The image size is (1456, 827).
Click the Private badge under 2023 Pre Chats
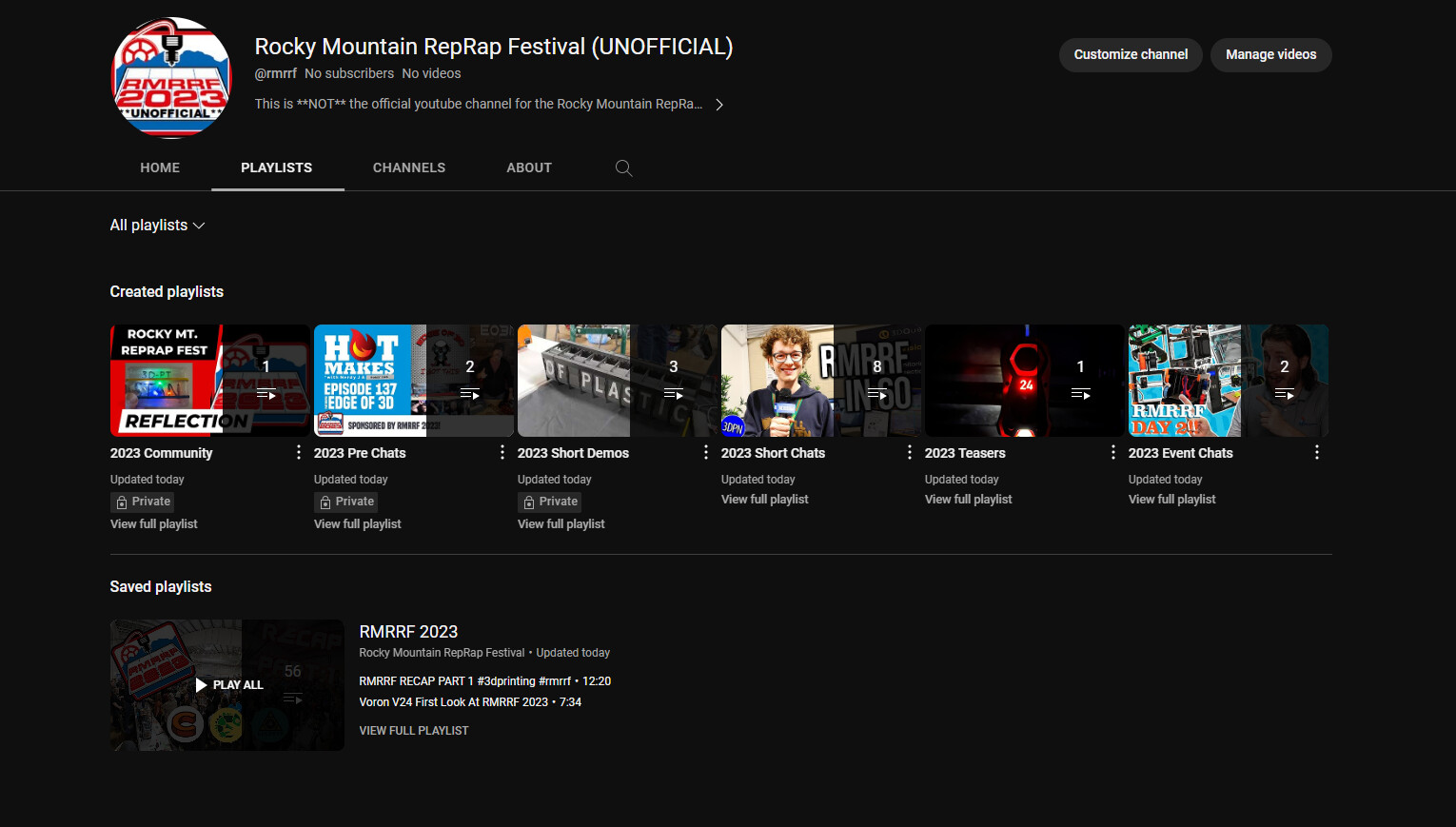pyautogui.click(x=346, y=502)
